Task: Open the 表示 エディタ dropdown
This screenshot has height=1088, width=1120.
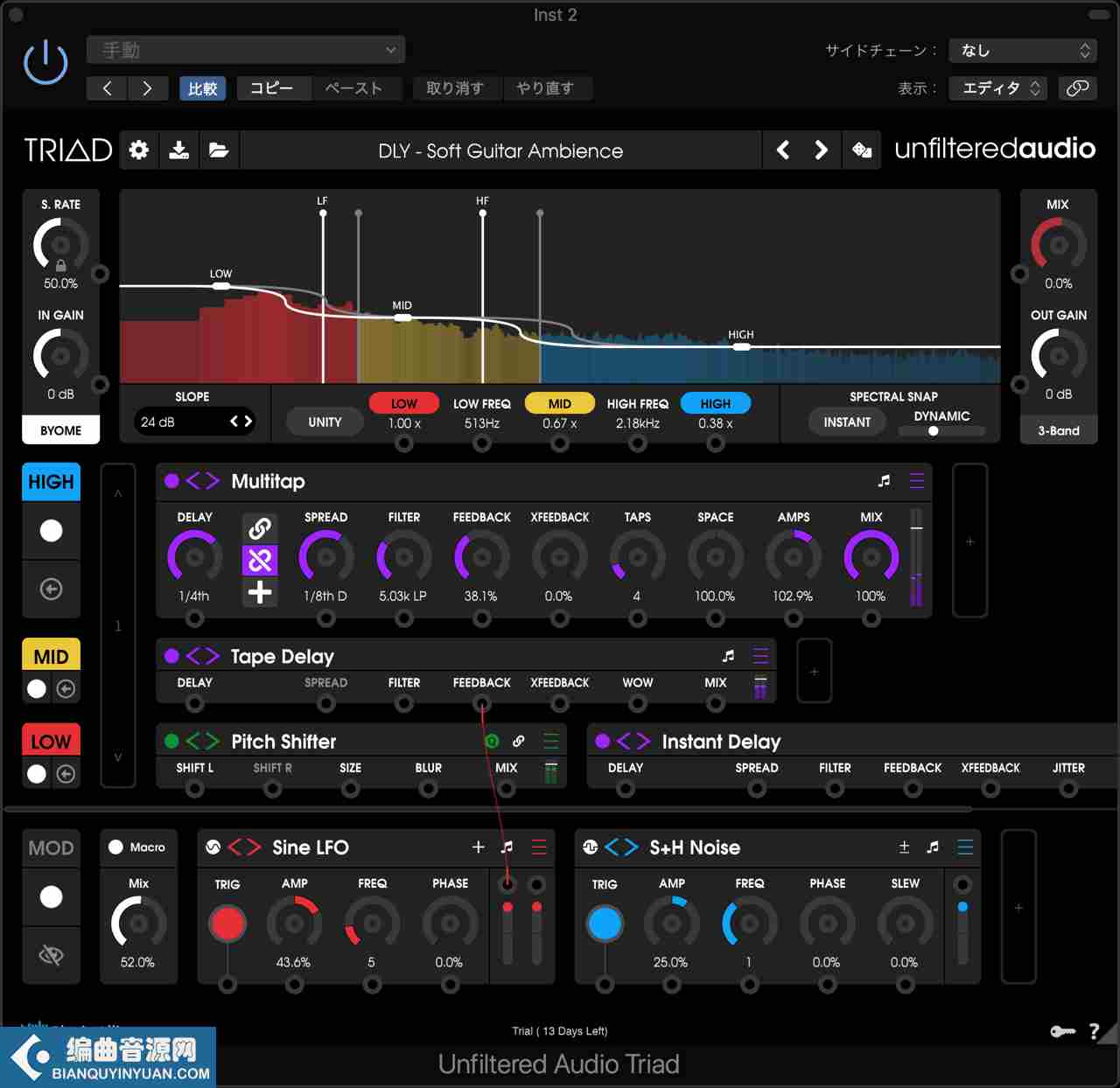Action: 997,87
